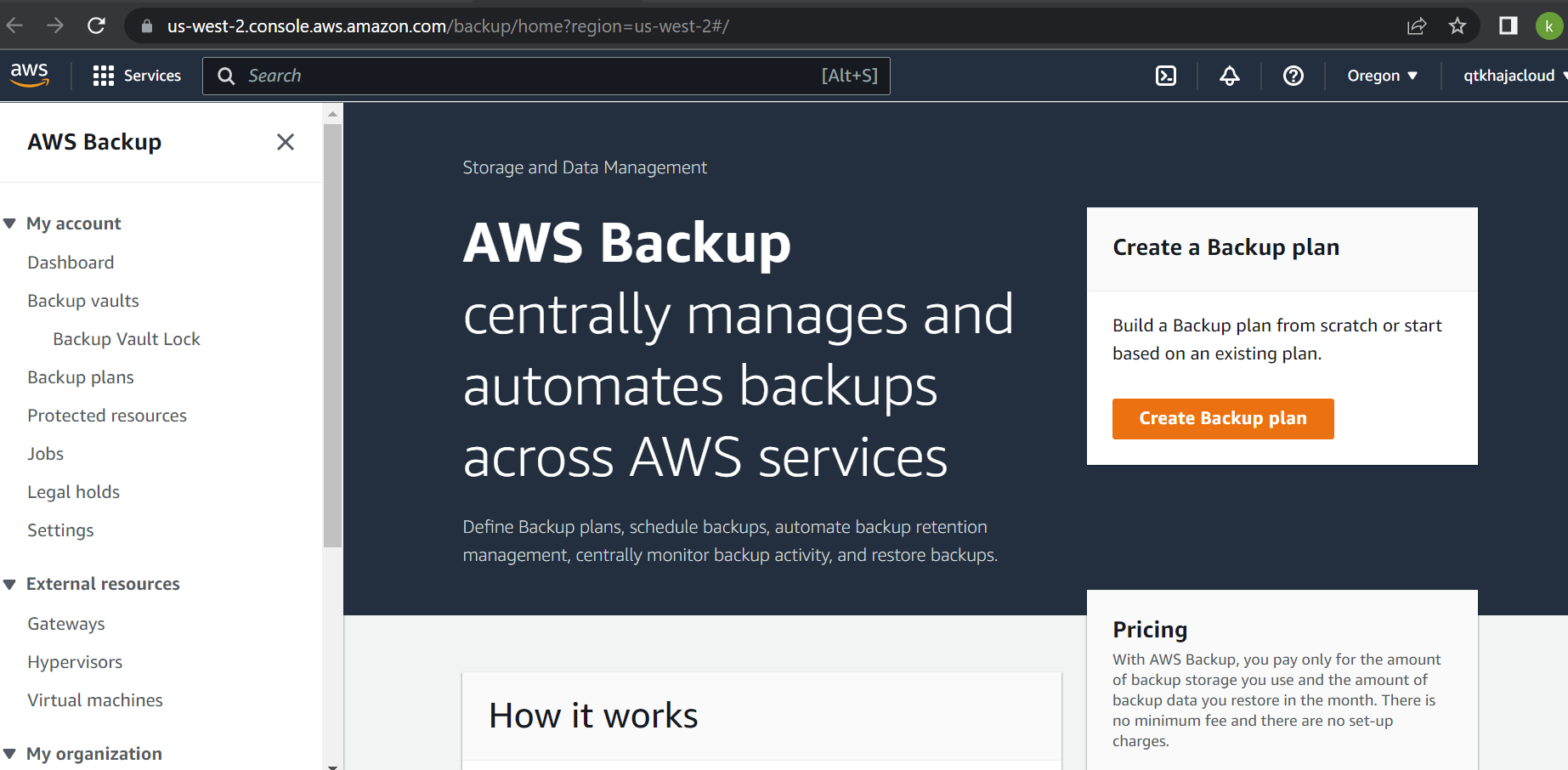
Task: Open Settings in sidebar
Action: coord(60,530)
